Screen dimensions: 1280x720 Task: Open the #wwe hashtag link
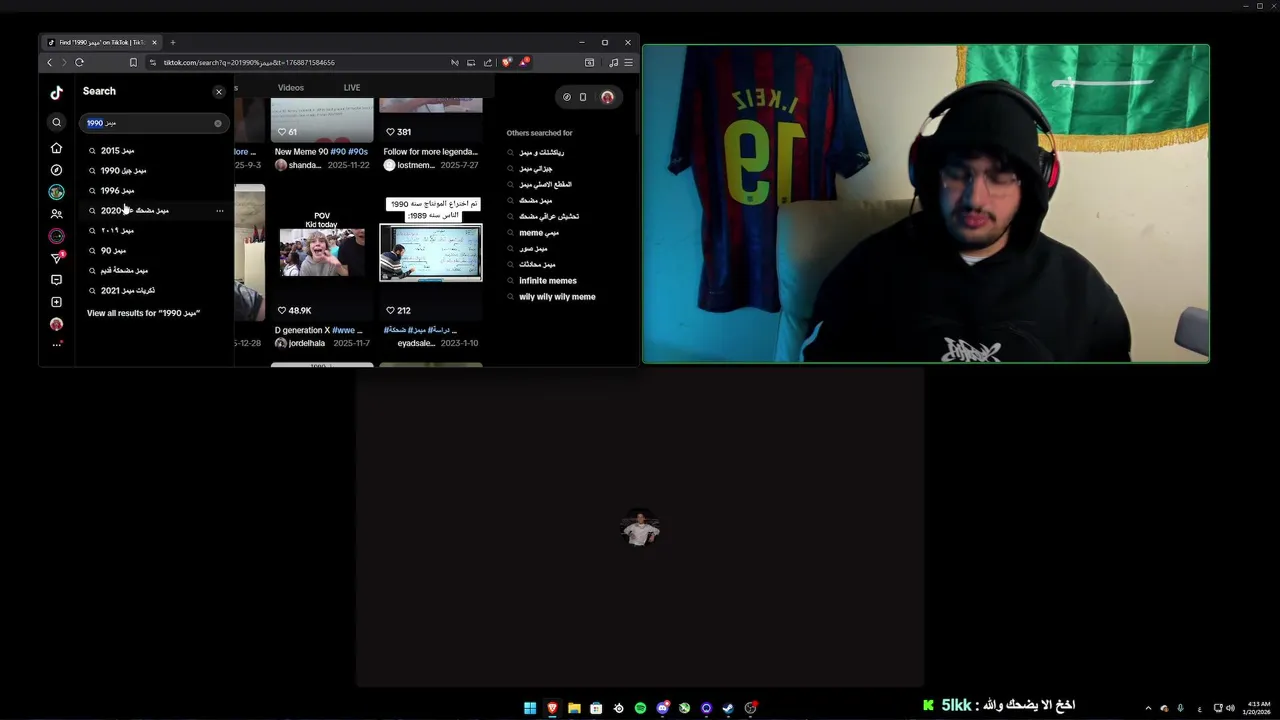coord(345,330)
